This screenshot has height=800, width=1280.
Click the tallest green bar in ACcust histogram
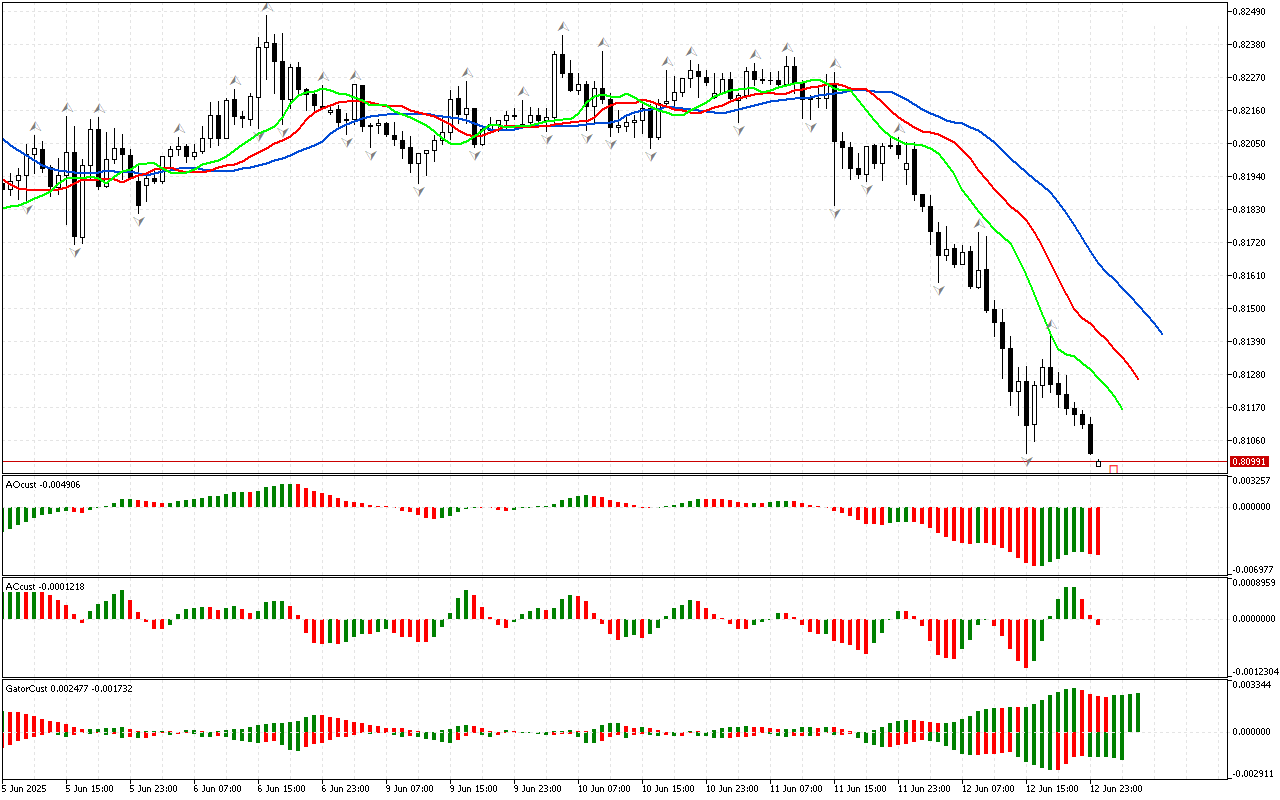point(1067,602)
